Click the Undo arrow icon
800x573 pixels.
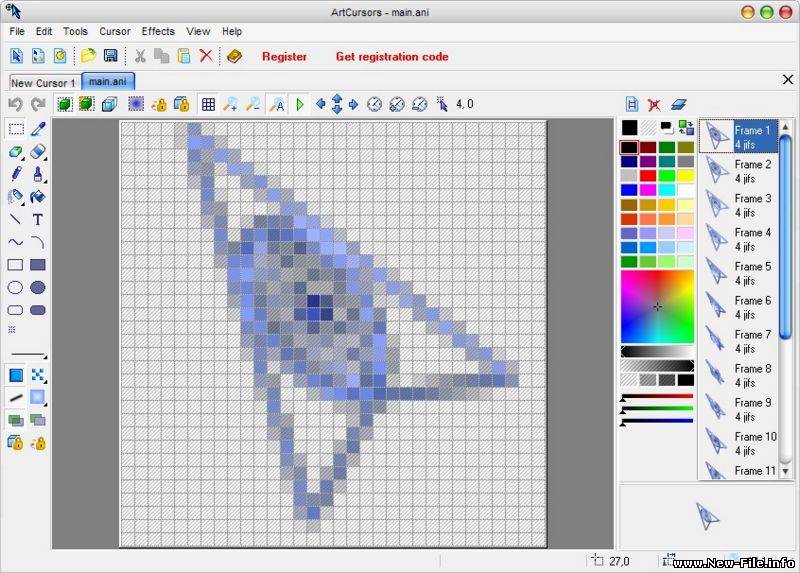(15, 104)
